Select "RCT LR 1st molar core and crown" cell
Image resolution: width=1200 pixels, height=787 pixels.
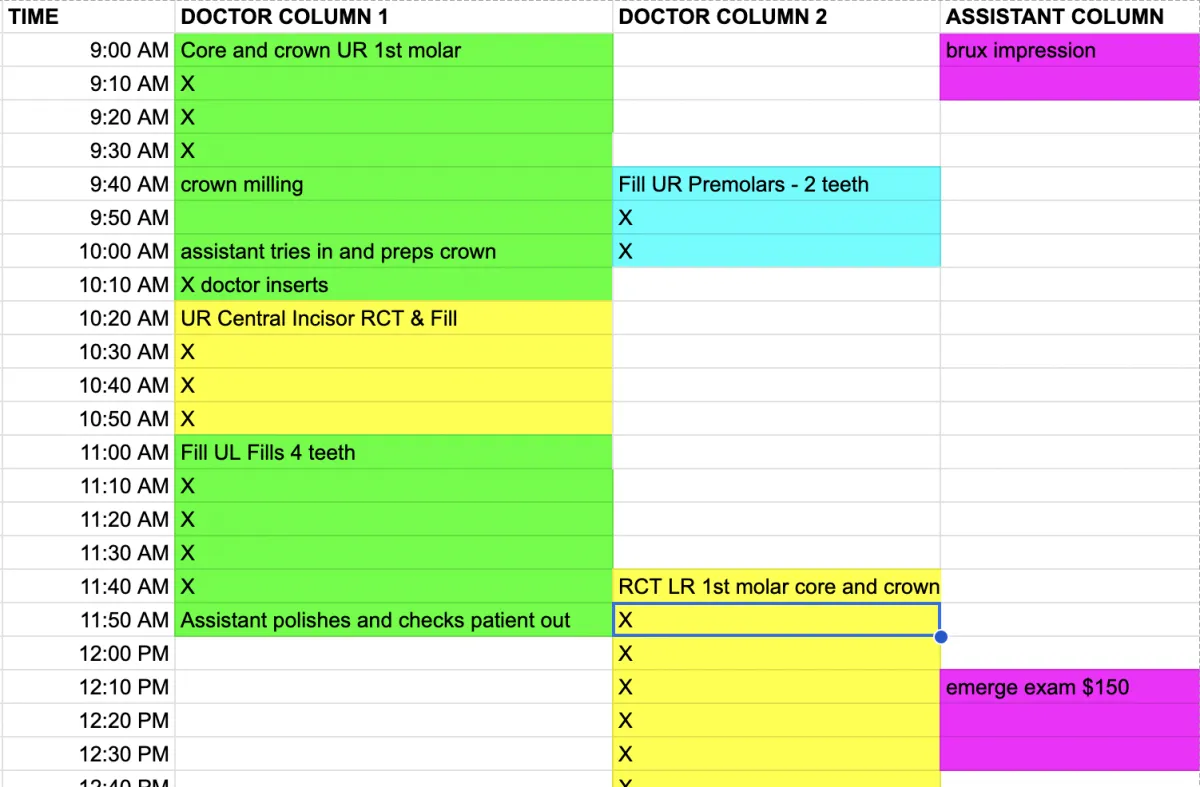point(776,586)
